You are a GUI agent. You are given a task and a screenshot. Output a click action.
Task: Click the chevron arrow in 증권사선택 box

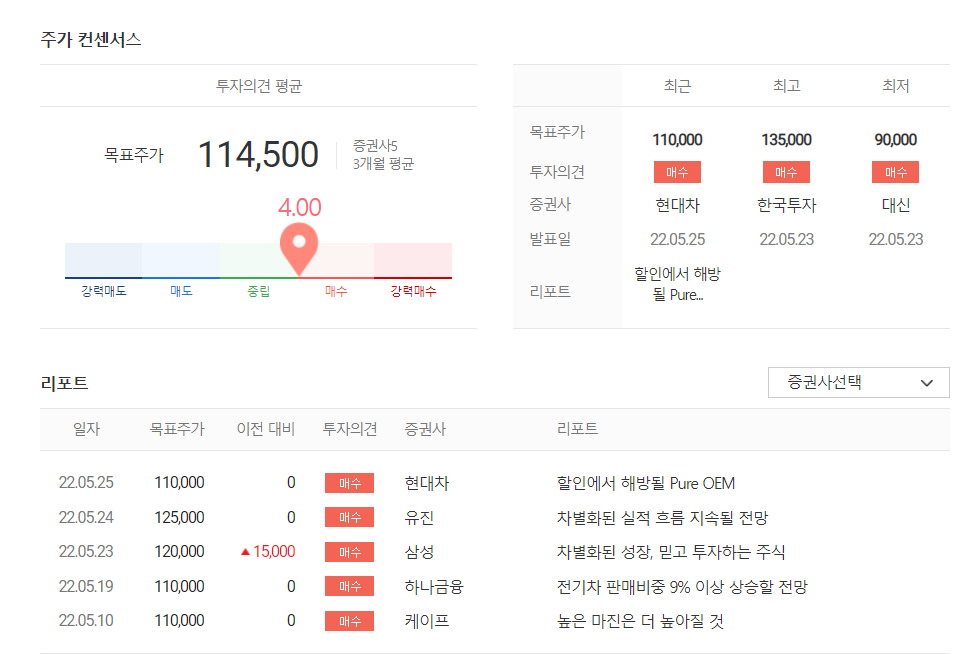pos(926,383)
